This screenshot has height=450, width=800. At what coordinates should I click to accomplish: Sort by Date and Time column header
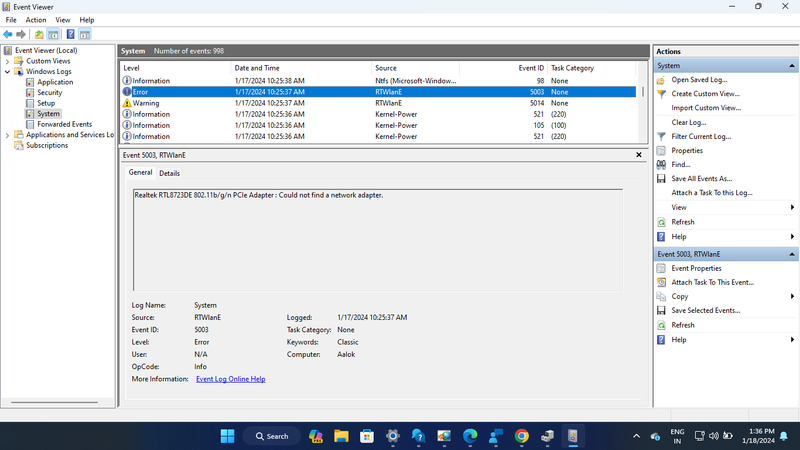(x=301, y=68)
